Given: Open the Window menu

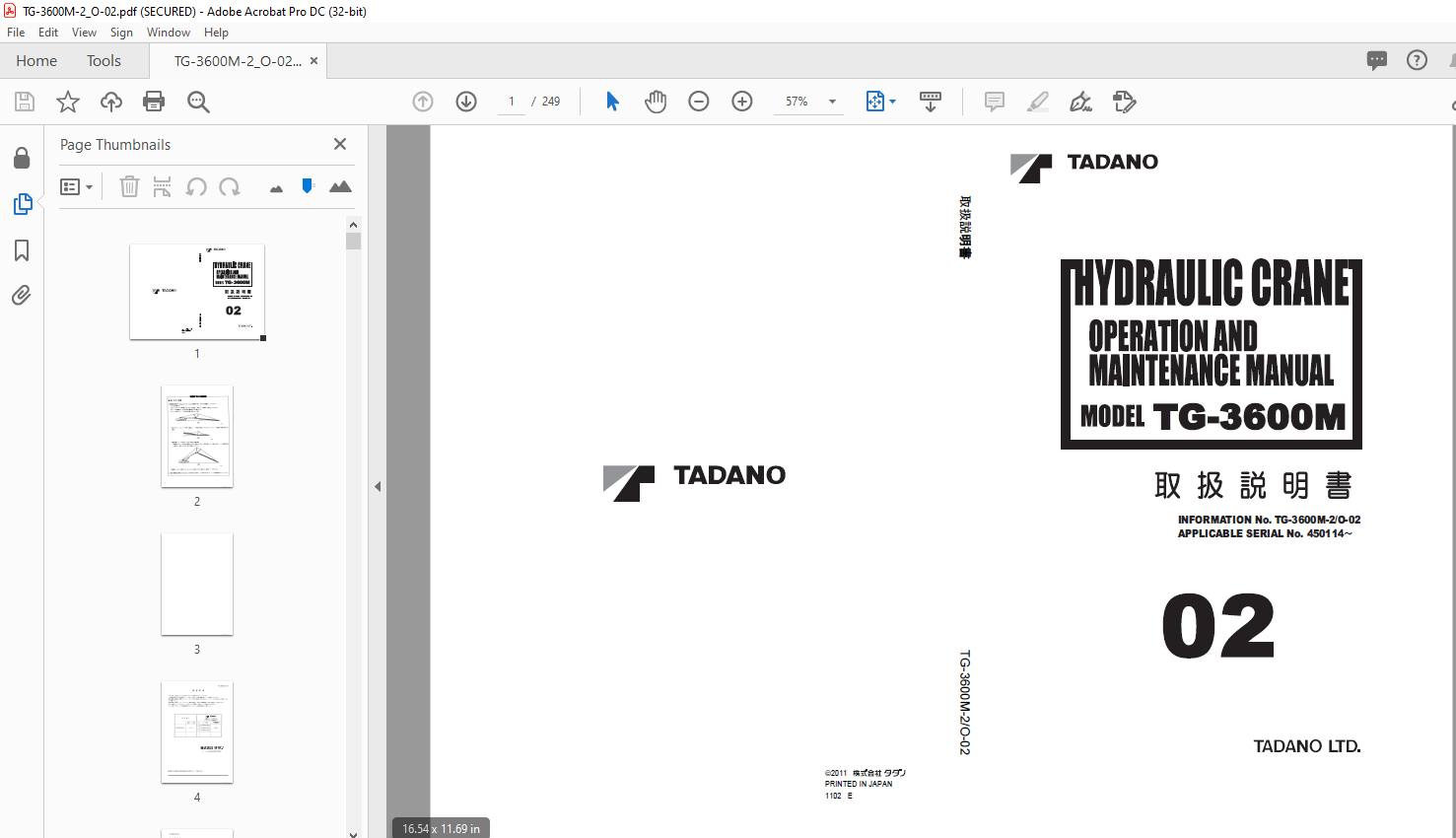Looking at the screenshot, I should (x=169, y=33).
